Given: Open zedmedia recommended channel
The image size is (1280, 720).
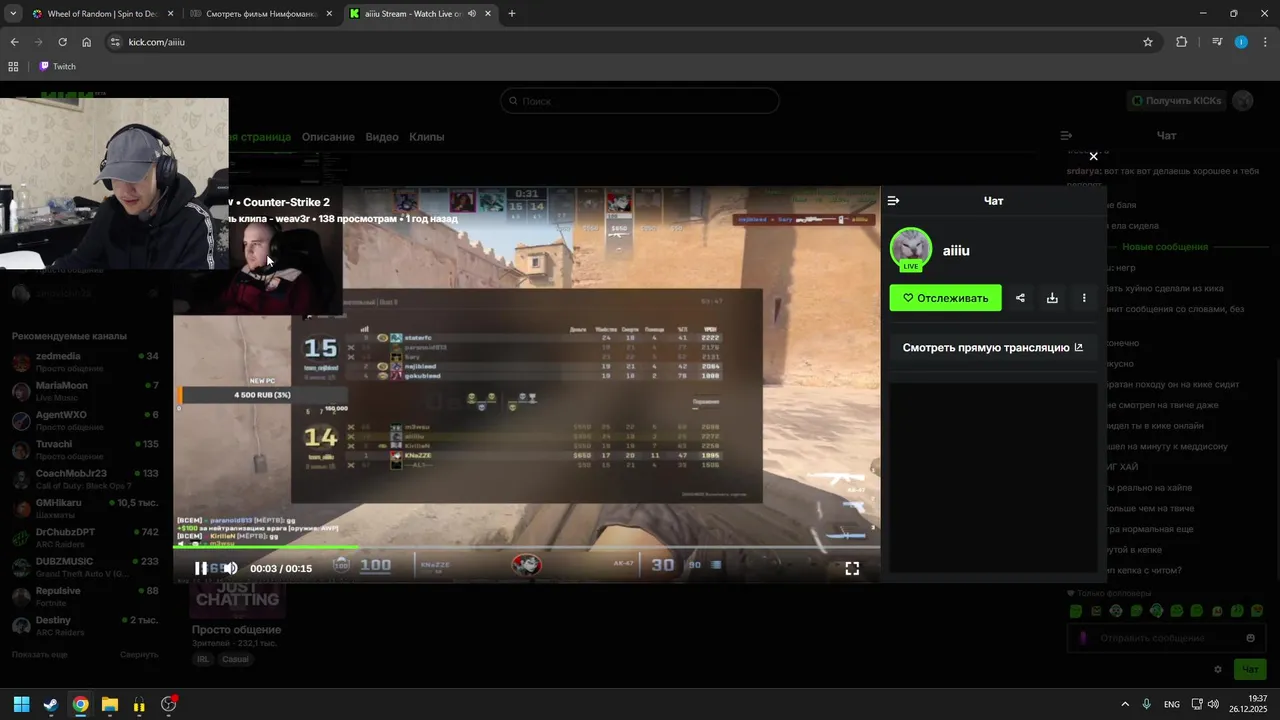Looking at the screenshot, I should click(x=85, y=362).
